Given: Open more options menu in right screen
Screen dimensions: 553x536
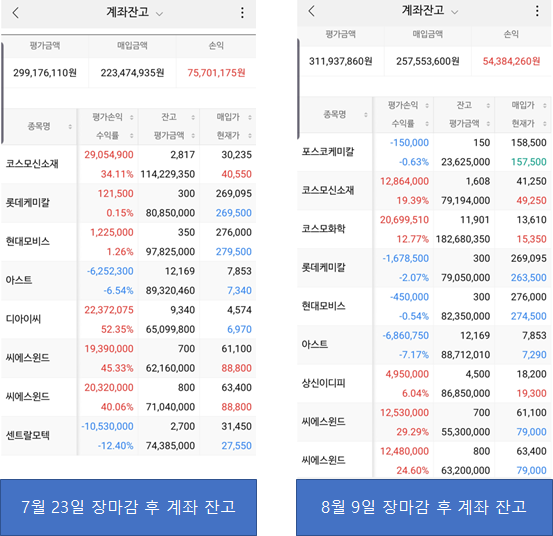Looking at the screenshot, I should [x=537, y=11].
